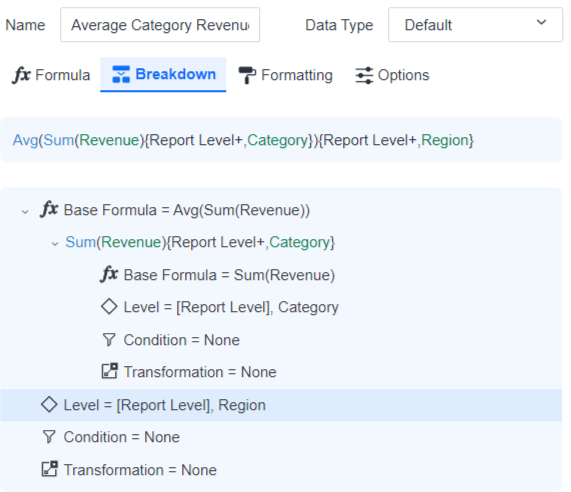571x492 pixels.
Task: Click Category in the top formula expression
Action: click(x=277, y=140)
